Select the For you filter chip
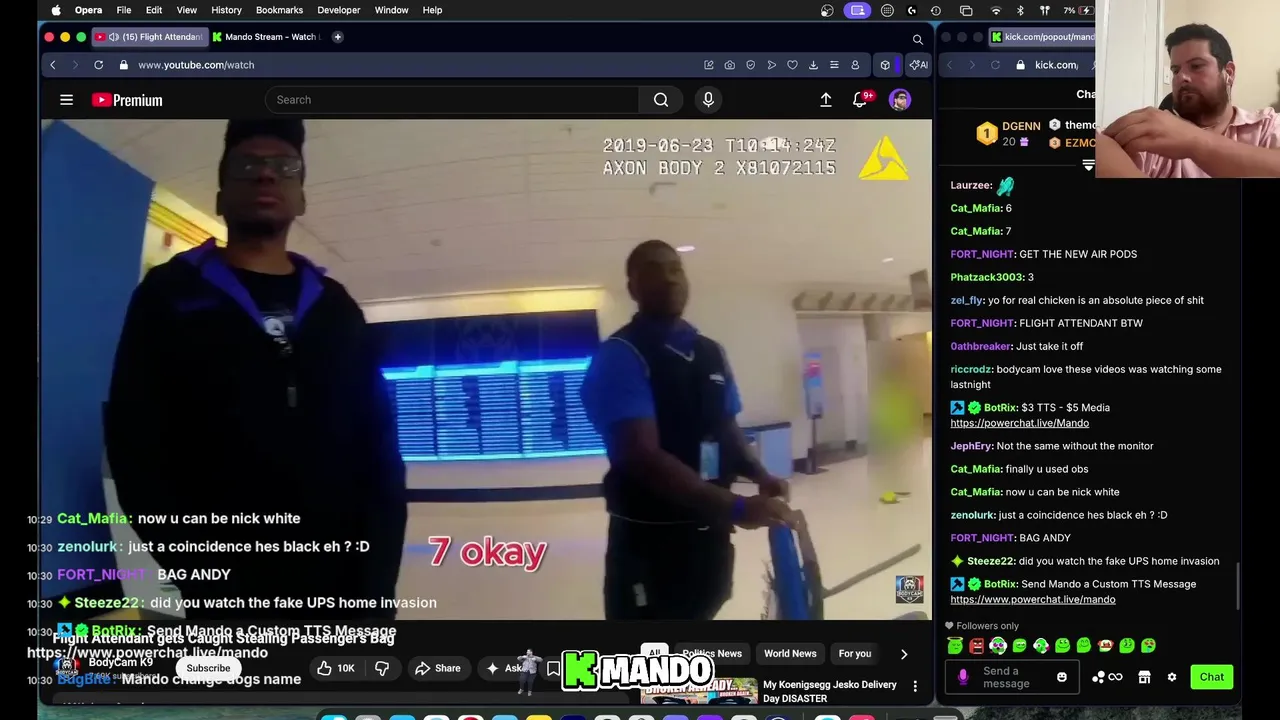 point(855,654)
